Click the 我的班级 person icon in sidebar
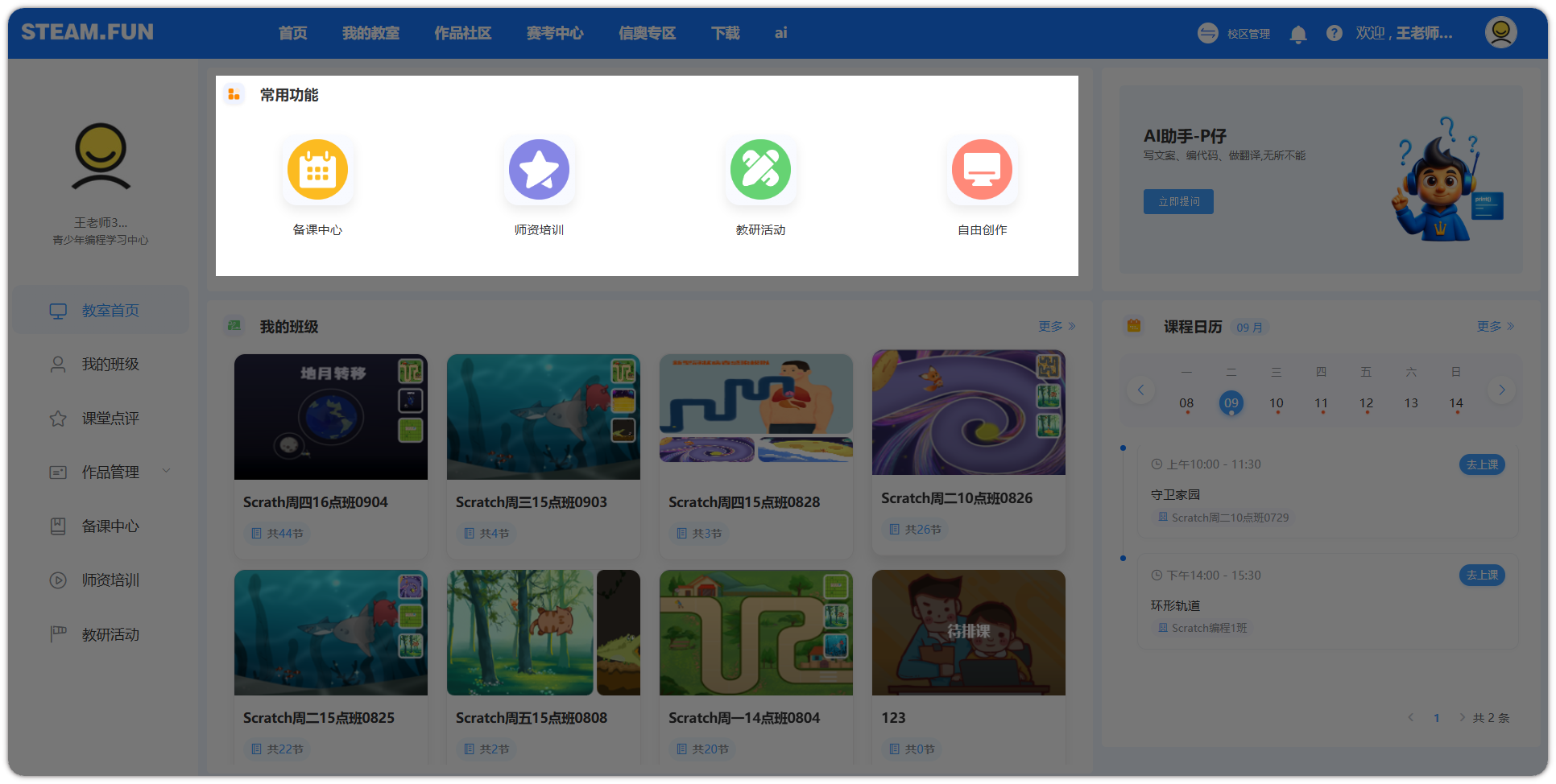Screen dimensions: 1556x784 (x=58, y=365)
